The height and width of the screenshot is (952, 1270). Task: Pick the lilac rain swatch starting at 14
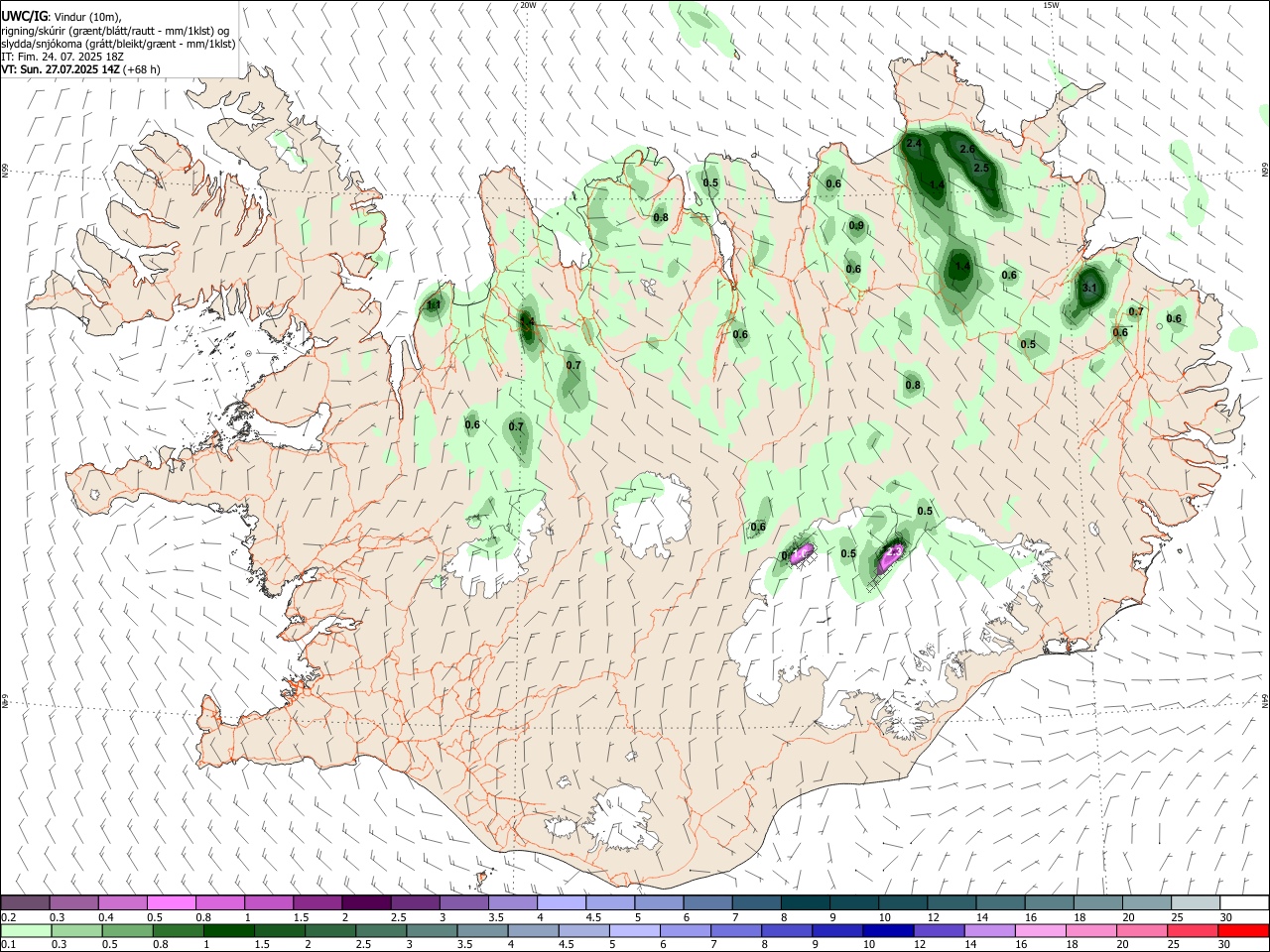tap(989, 930)
